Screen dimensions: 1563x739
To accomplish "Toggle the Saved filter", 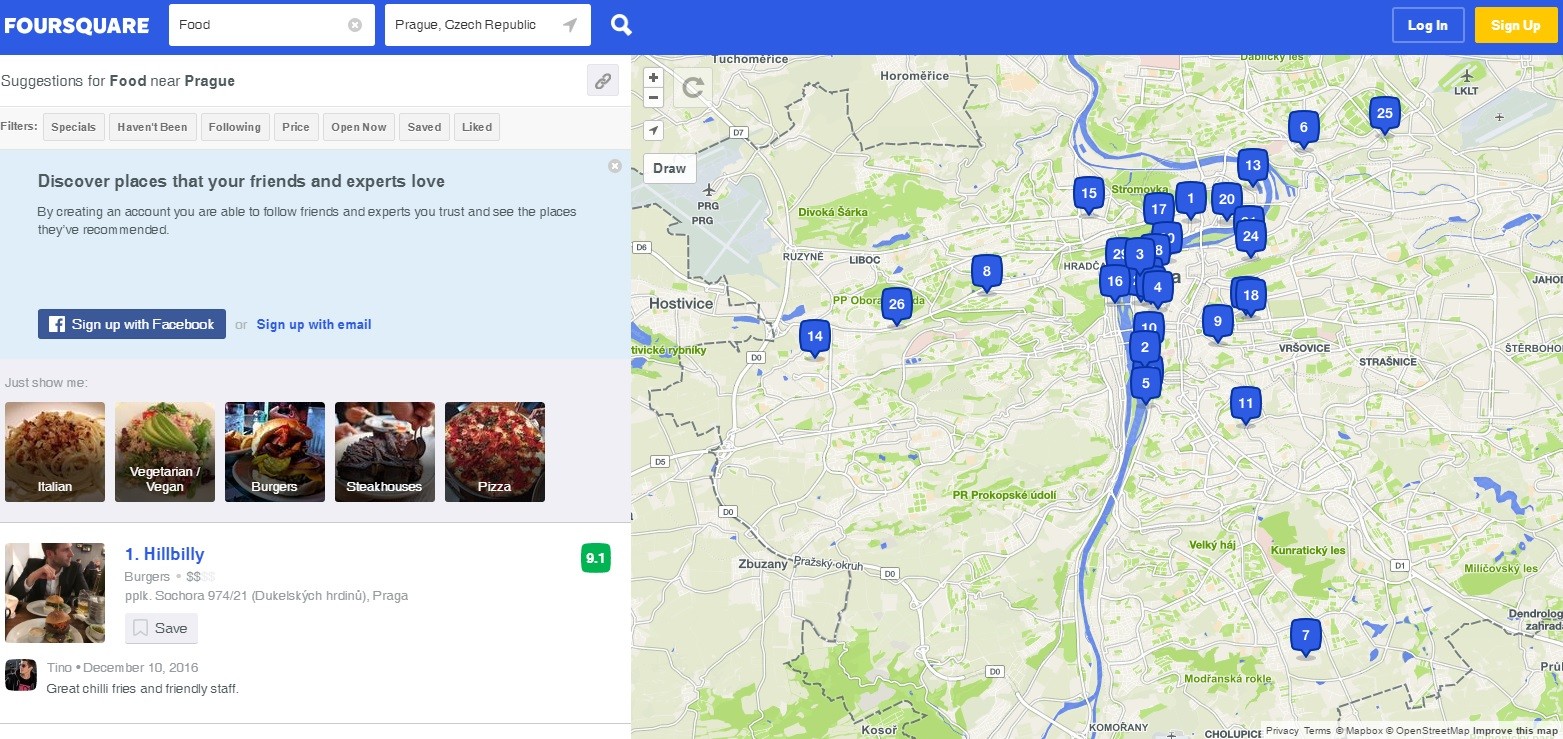I will [x=424, y=127].
